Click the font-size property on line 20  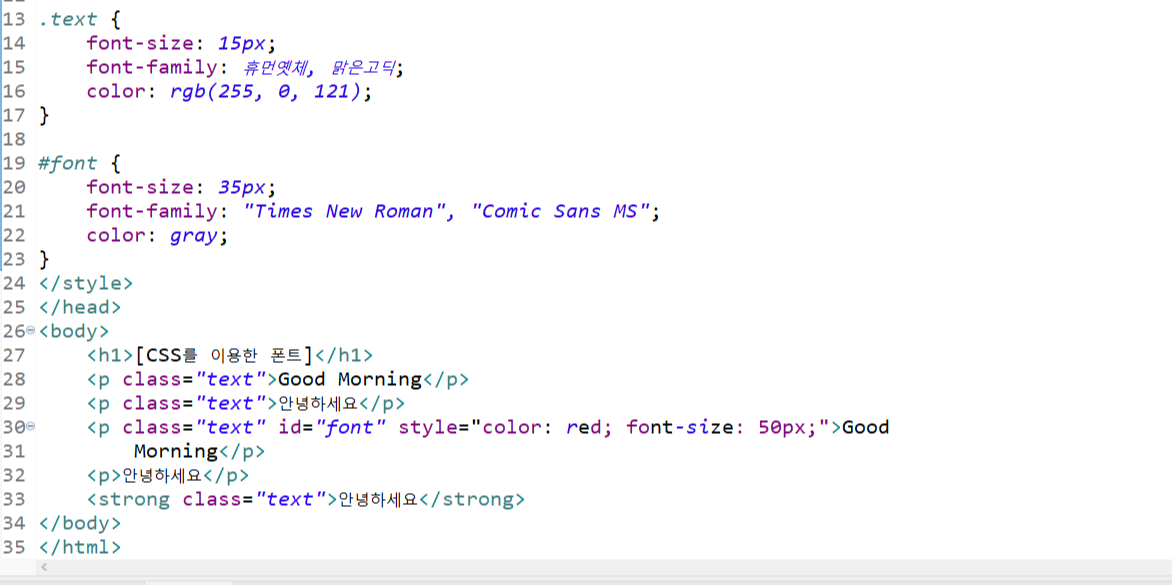tap(141, 187)
